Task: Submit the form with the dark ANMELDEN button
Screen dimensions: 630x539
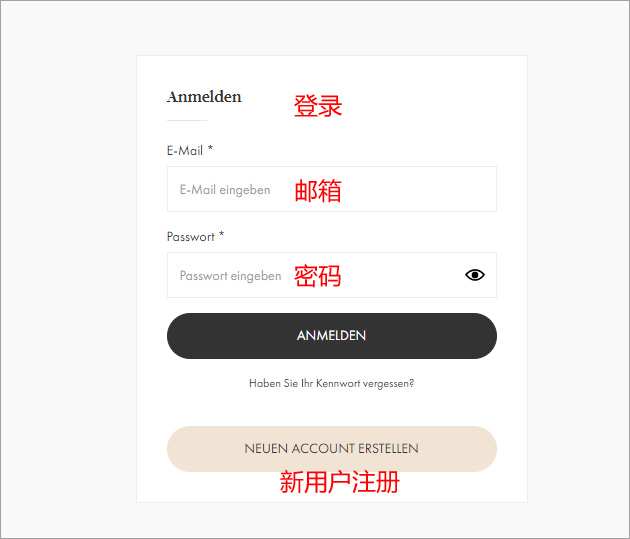Action: pos(332,336)
